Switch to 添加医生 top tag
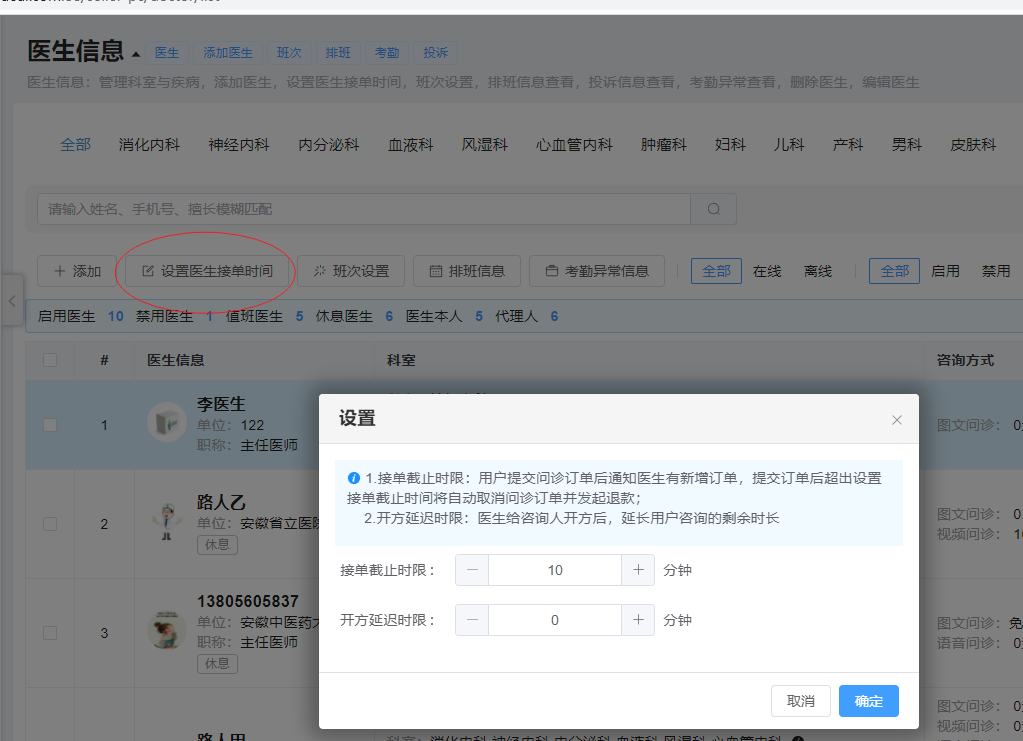 coord(228,53)
